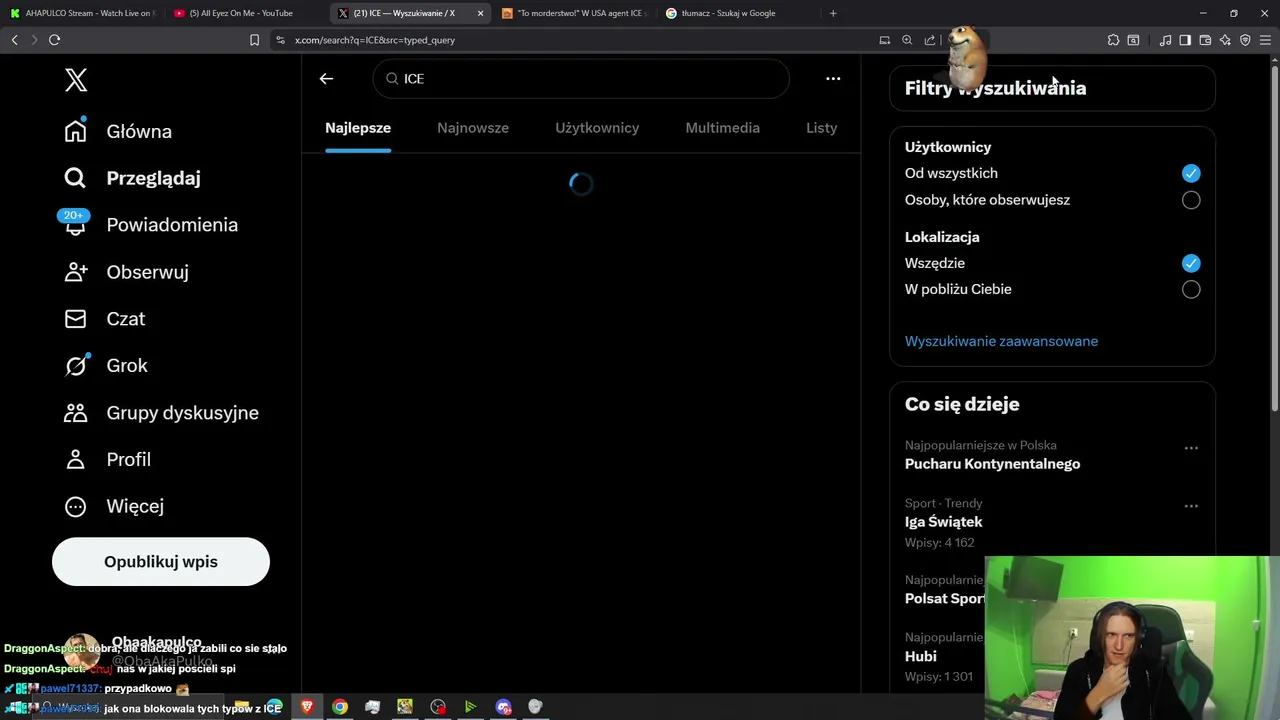Open the Więcej menu
The image size is (1280, 720).
point(114,506)
